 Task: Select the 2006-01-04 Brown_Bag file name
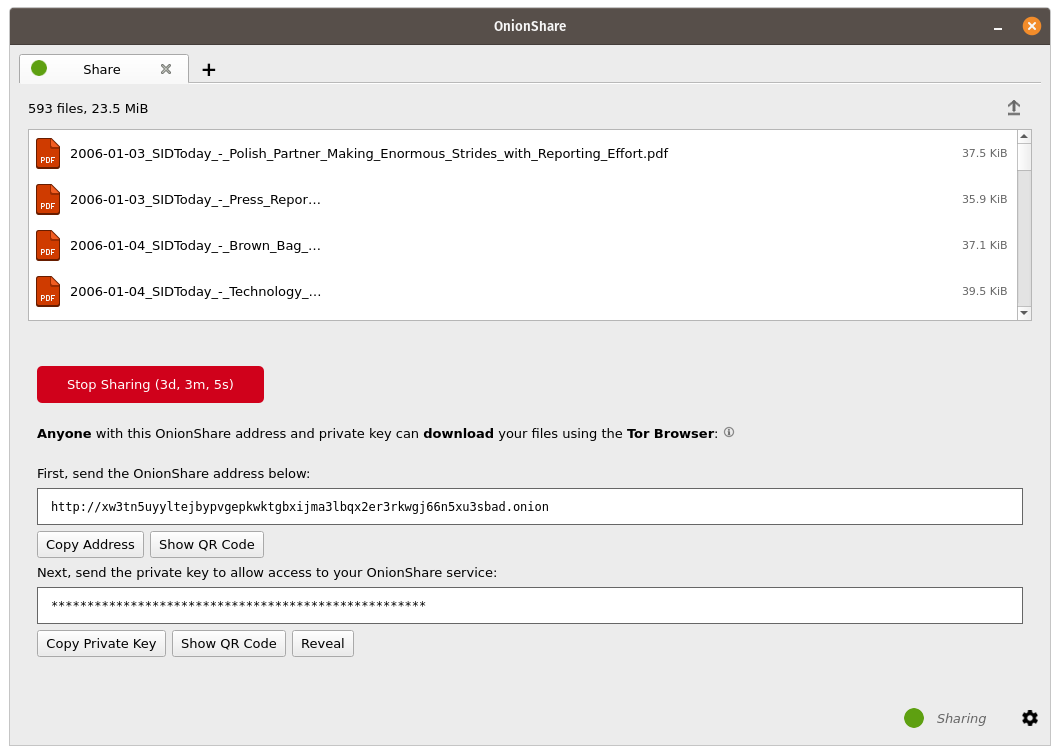click(x=195, y=245)
